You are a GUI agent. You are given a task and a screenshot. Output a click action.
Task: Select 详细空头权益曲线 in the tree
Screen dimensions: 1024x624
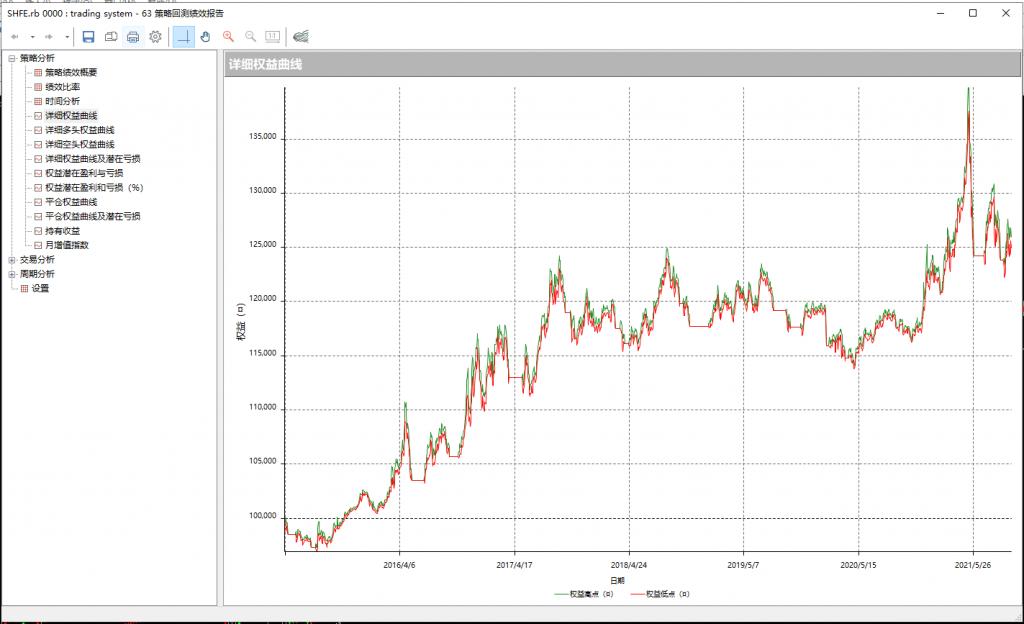coord(79,144)
